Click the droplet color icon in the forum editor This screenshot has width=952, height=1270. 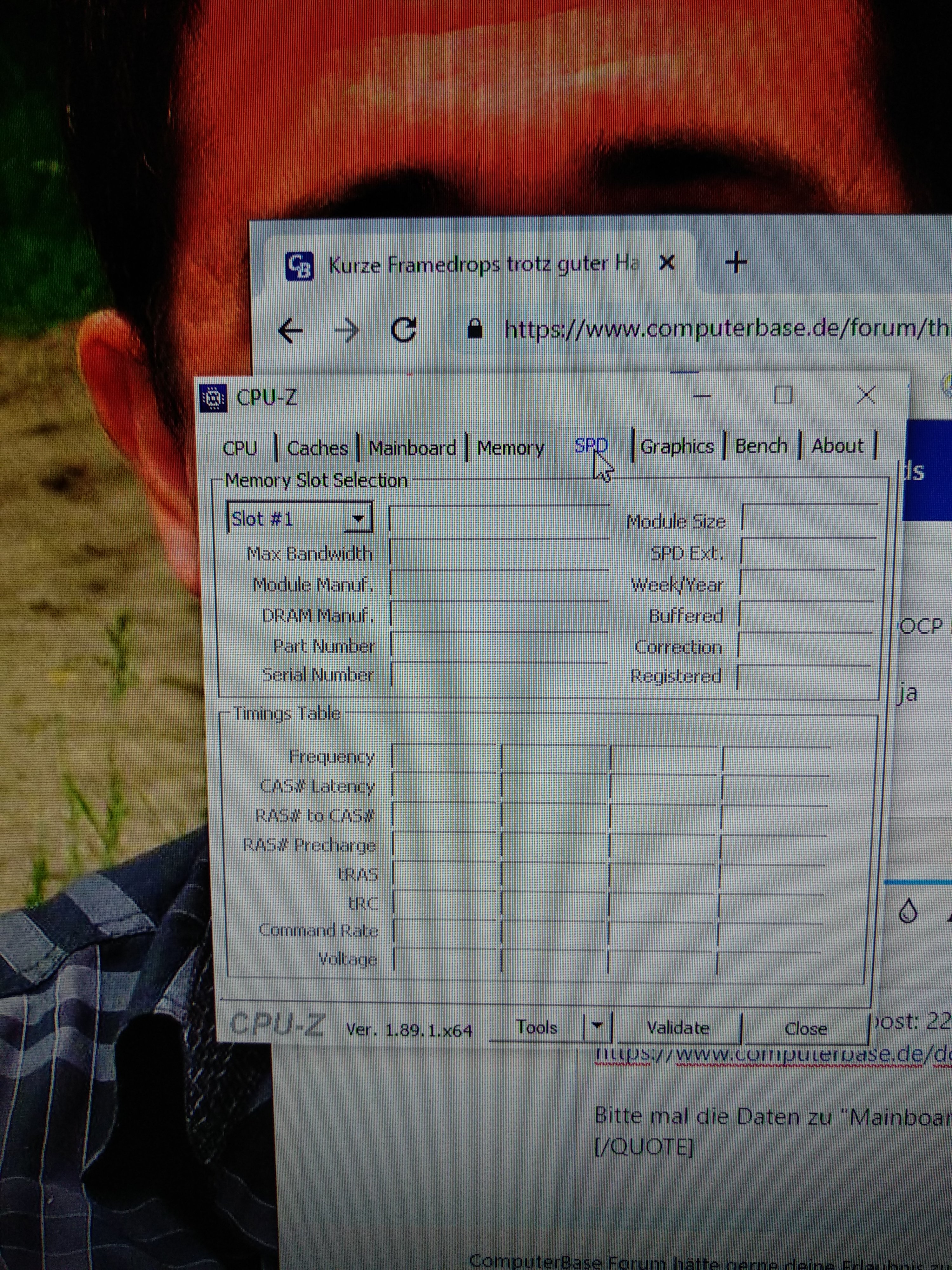tap(908, 911)
